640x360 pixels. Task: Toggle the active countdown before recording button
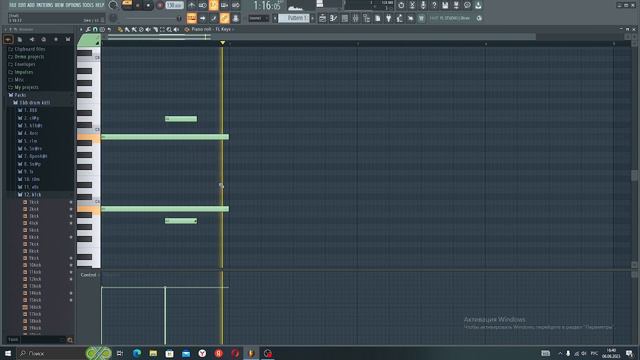tap(213, 5)
